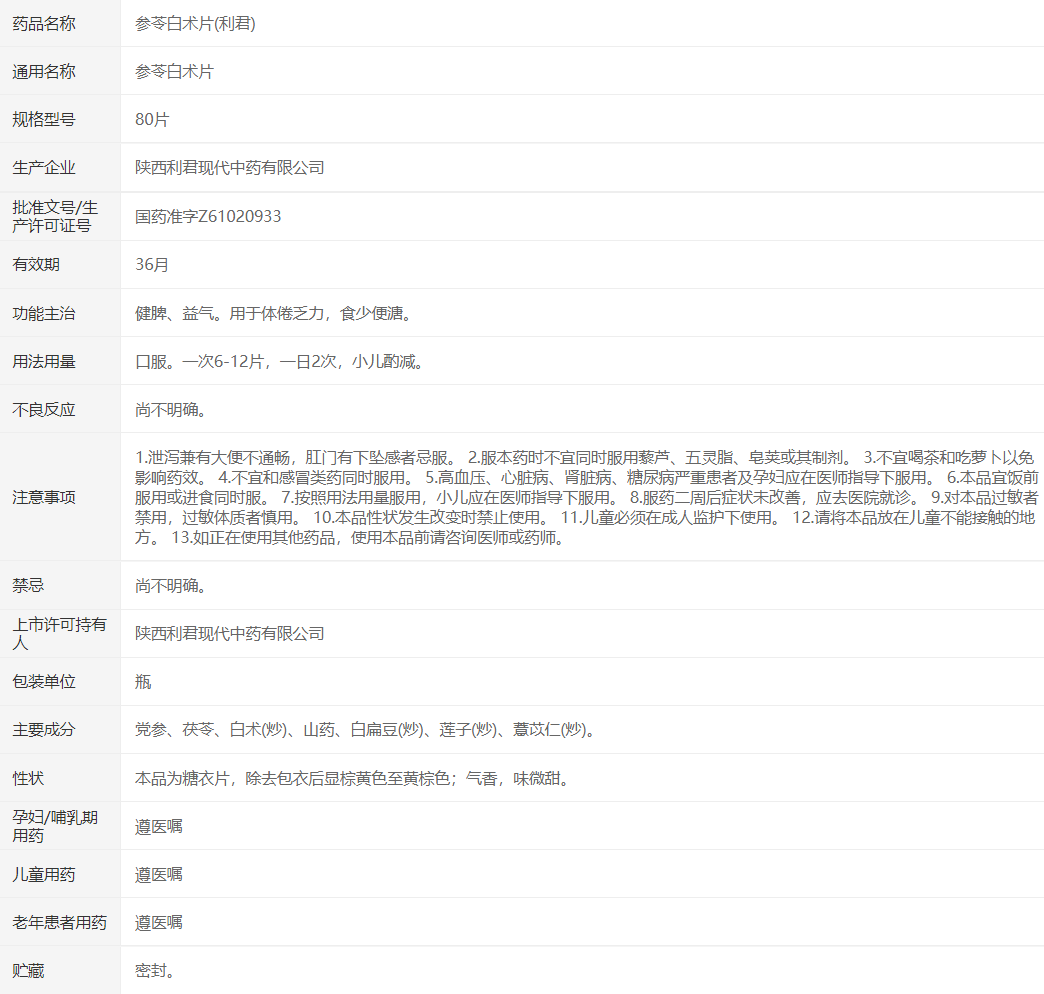The height and width of the screenshot is (994, 1044).
Task: Click the ingredients list starting with 党参
Action: pyautogui.click(x=366, y=730)
